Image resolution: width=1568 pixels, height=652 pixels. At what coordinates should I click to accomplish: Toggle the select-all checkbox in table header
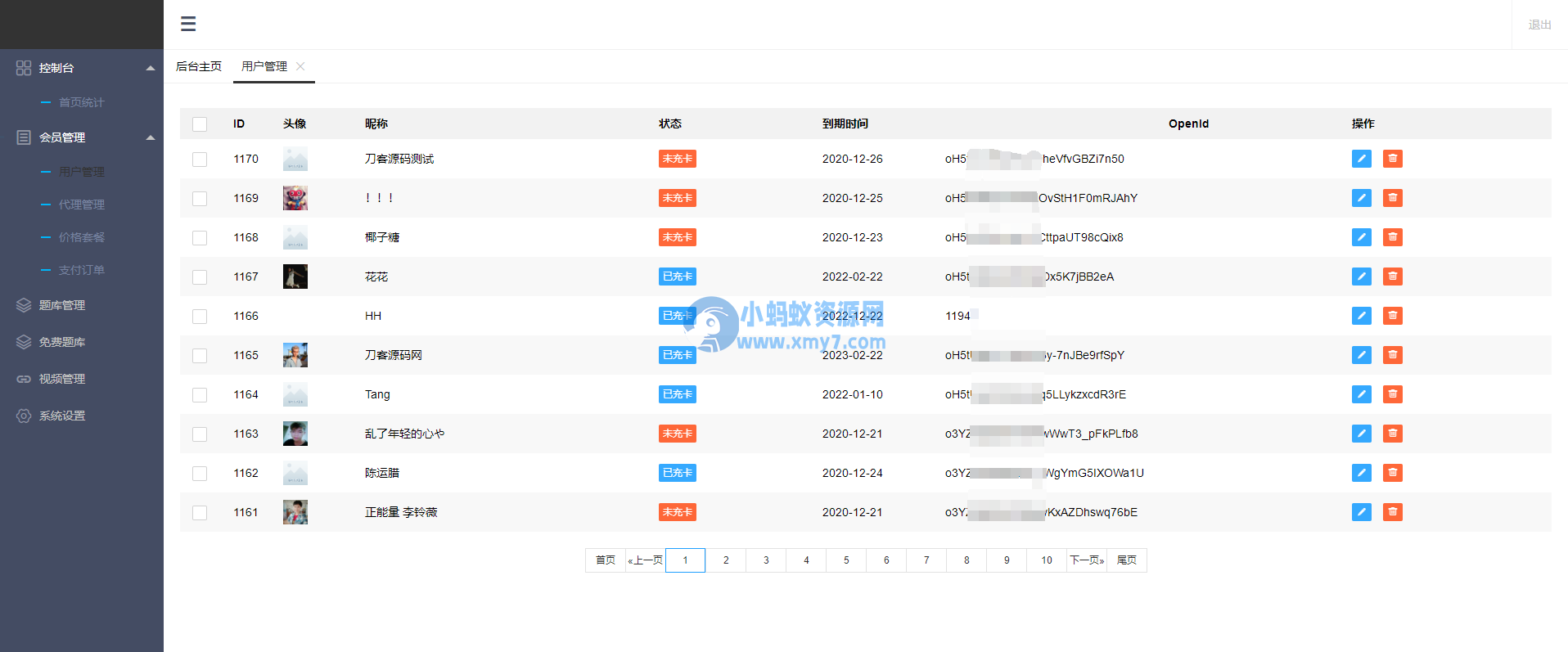tap(200, 124)
